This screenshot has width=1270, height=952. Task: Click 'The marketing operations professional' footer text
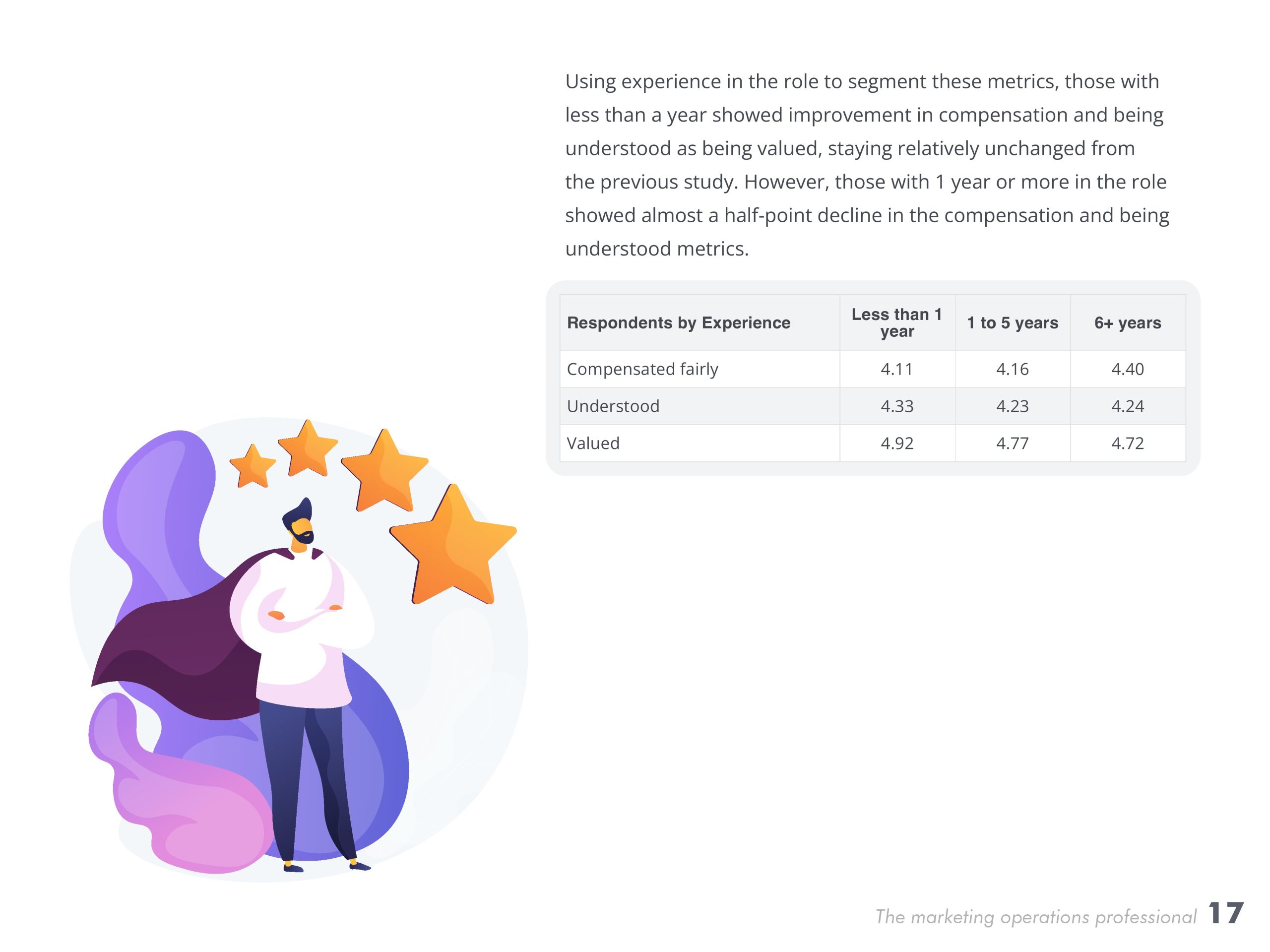[x=1035, y=917]
